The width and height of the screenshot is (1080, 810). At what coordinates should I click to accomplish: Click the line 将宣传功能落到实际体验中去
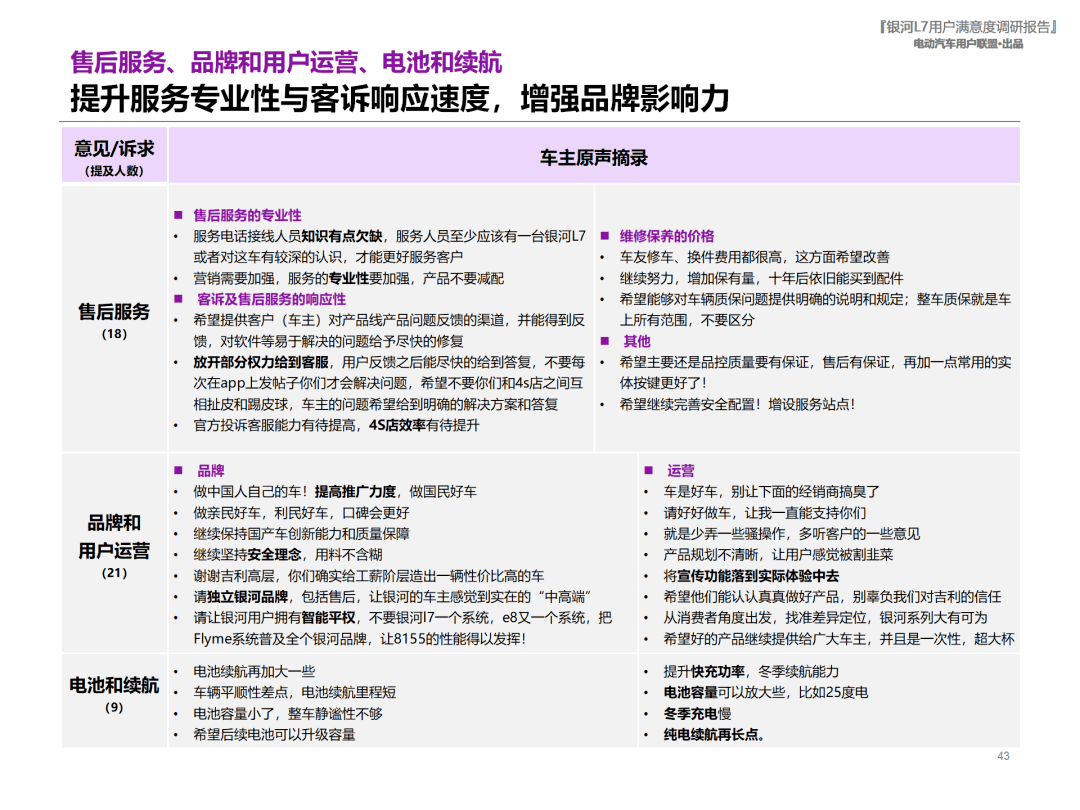pyautogui.click(x=751, y=576)
